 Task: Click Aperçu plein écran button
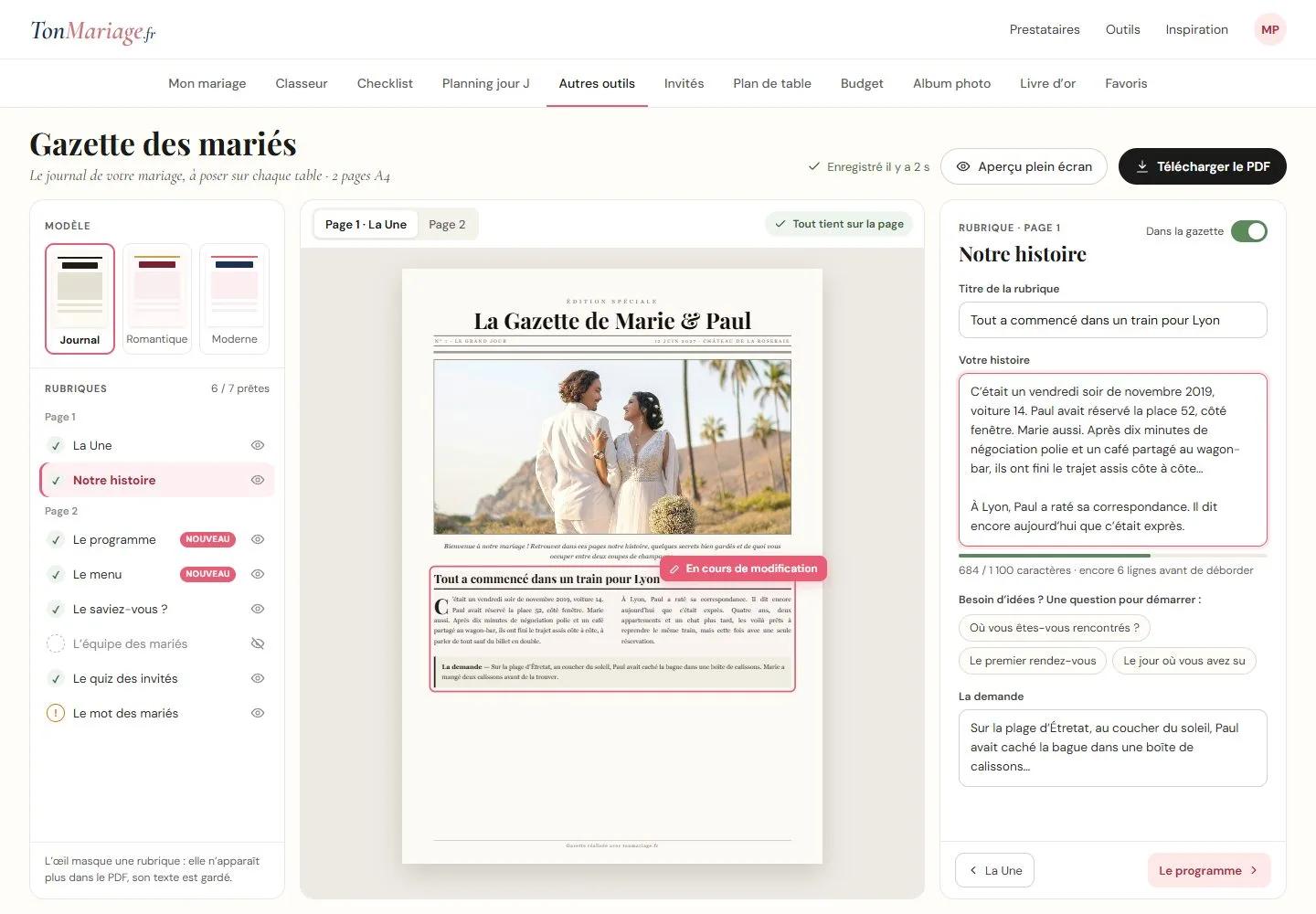pyautogui.click(x=1024, y=166)
